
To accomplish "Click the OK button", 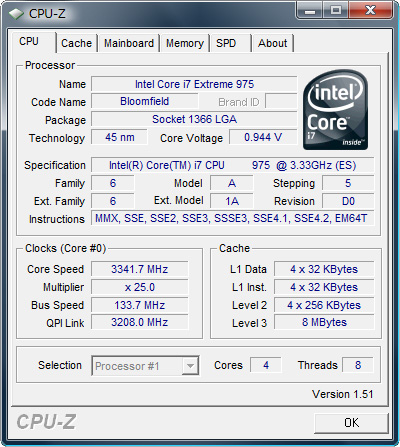I will pos(351,423).
